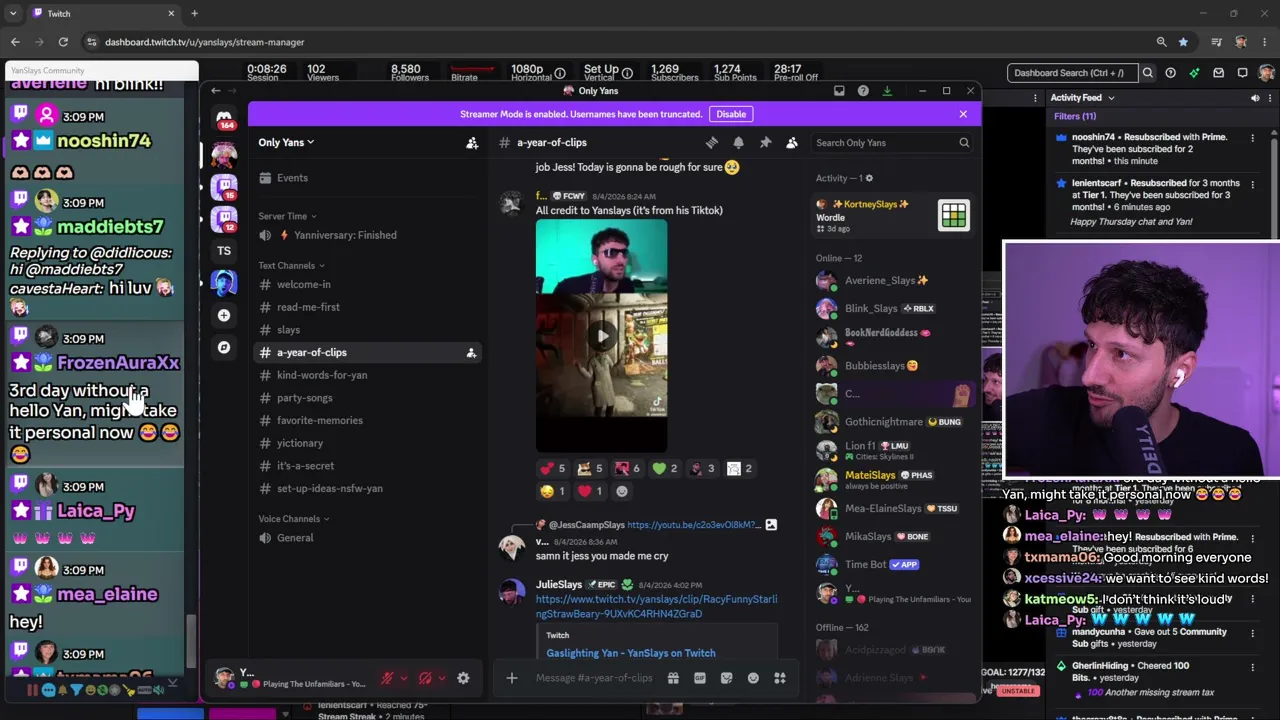Open Twitch notifications inbox icon
1280x720 pixels.
pos(1218,73)
